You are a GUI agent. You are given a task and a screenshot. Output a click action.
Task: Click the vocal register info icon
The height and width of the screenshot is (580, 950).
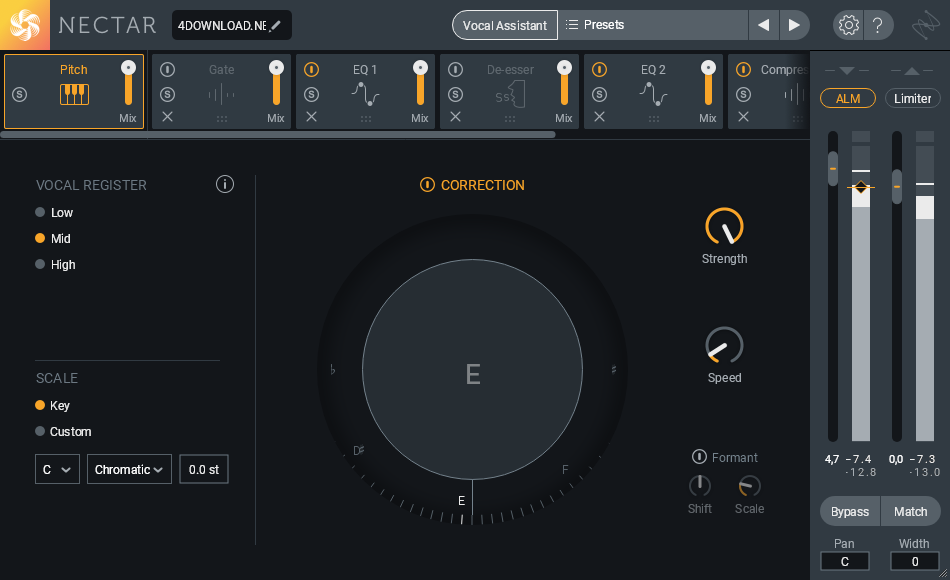coord(225,184)
